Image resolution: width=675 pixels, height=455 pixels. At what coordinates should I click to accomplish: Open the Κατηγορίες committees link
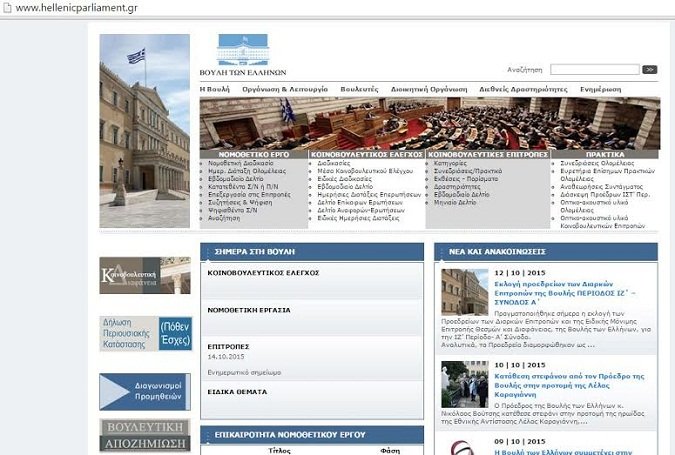coord(450,163)
